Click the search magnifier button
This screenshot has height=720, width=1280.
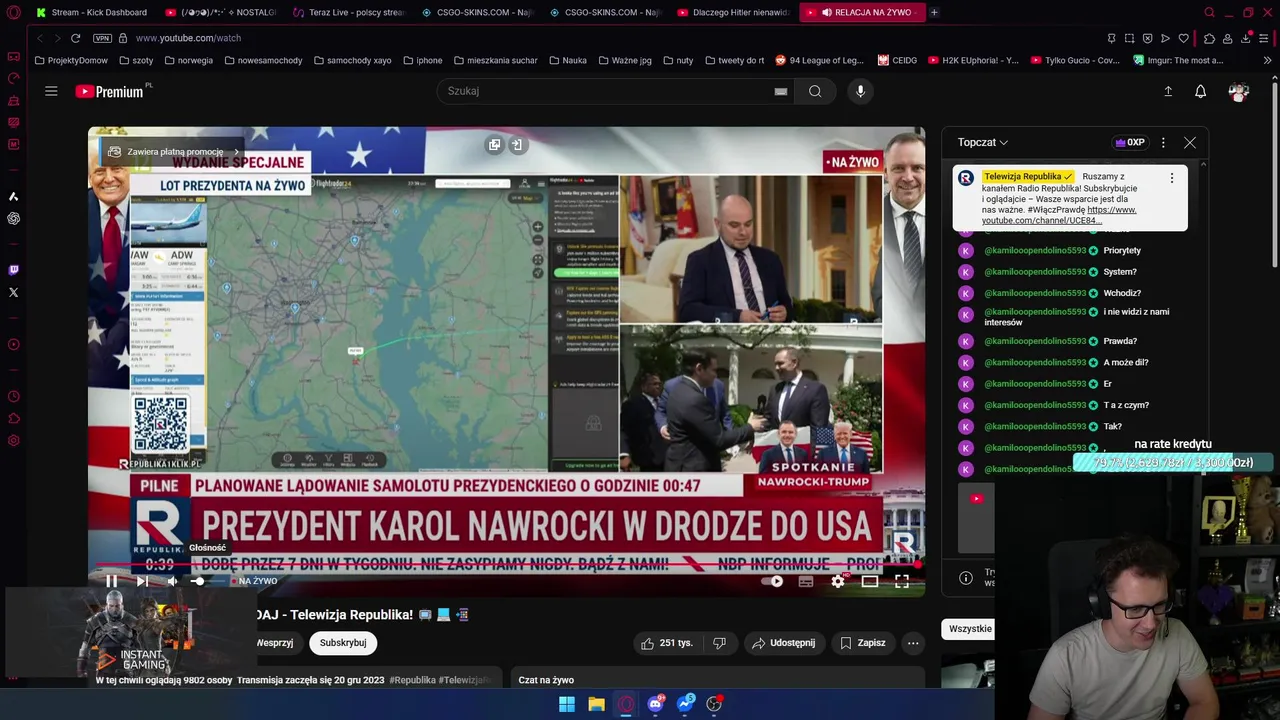coord(815,91)
